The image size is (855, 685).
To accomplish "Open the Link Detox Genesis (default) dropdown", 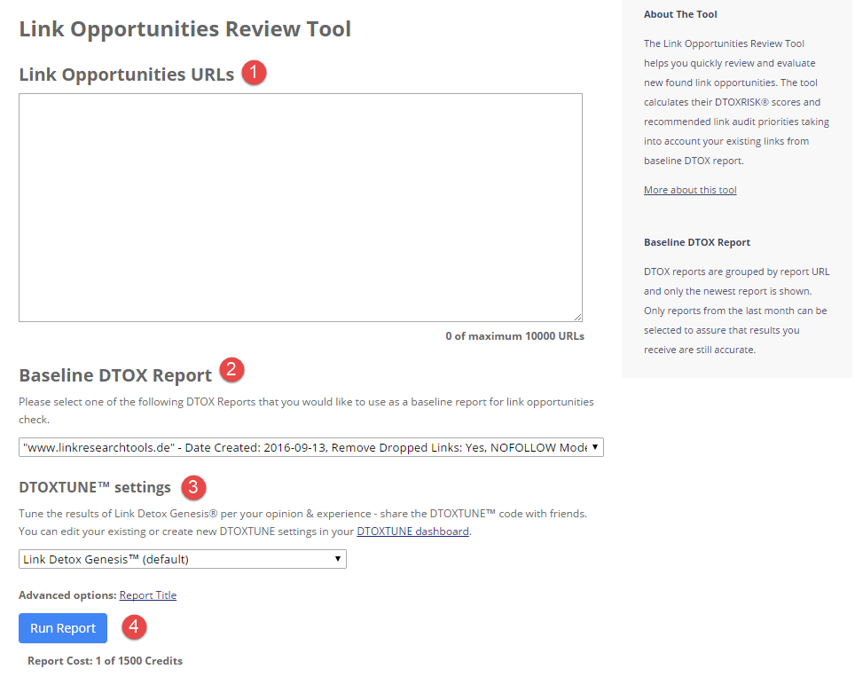I will pyautogui.click(x=183, y=559).
